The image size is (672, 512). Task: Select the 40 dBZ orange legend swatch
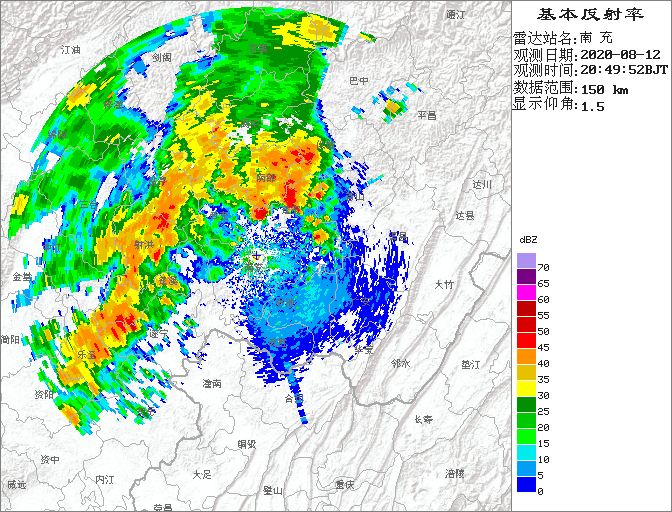click(x=526, y=357)
